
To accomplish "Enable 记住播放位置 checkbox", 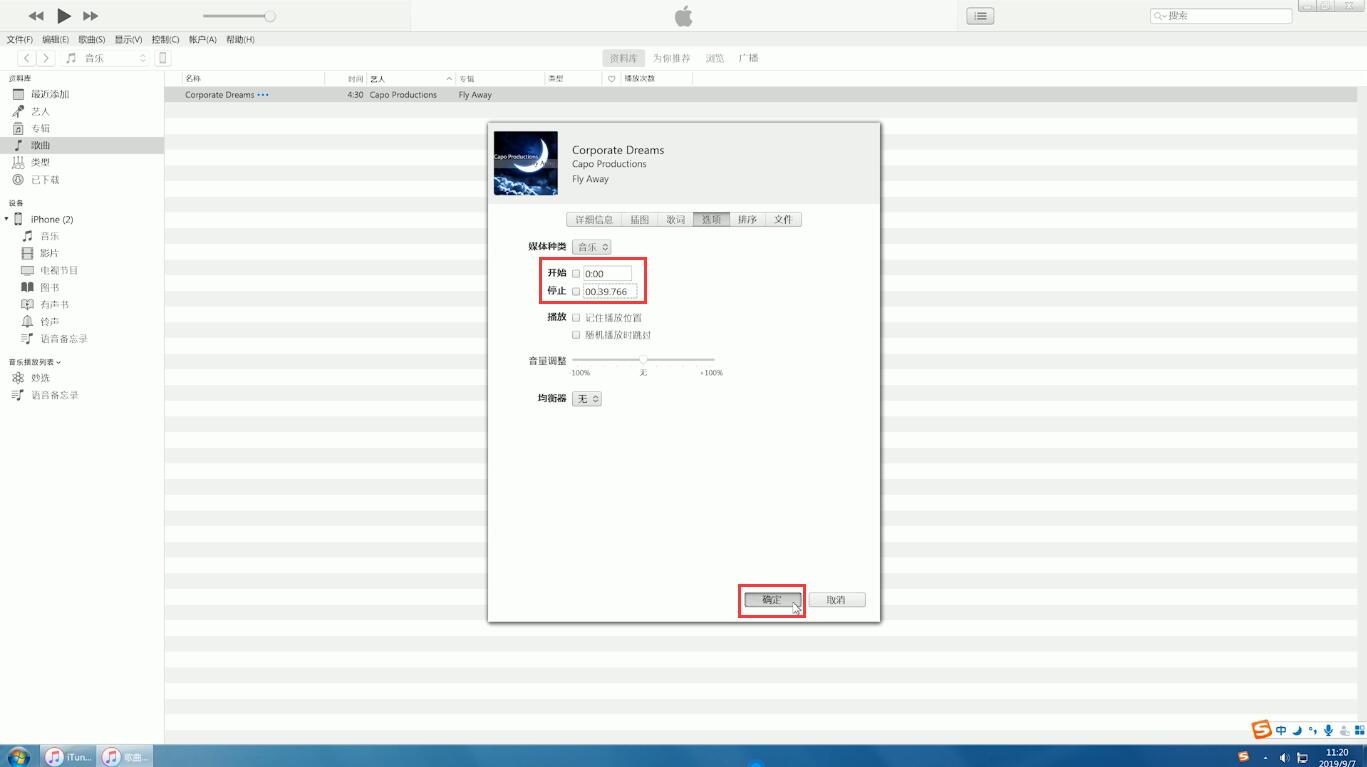I will pos(576,318).
